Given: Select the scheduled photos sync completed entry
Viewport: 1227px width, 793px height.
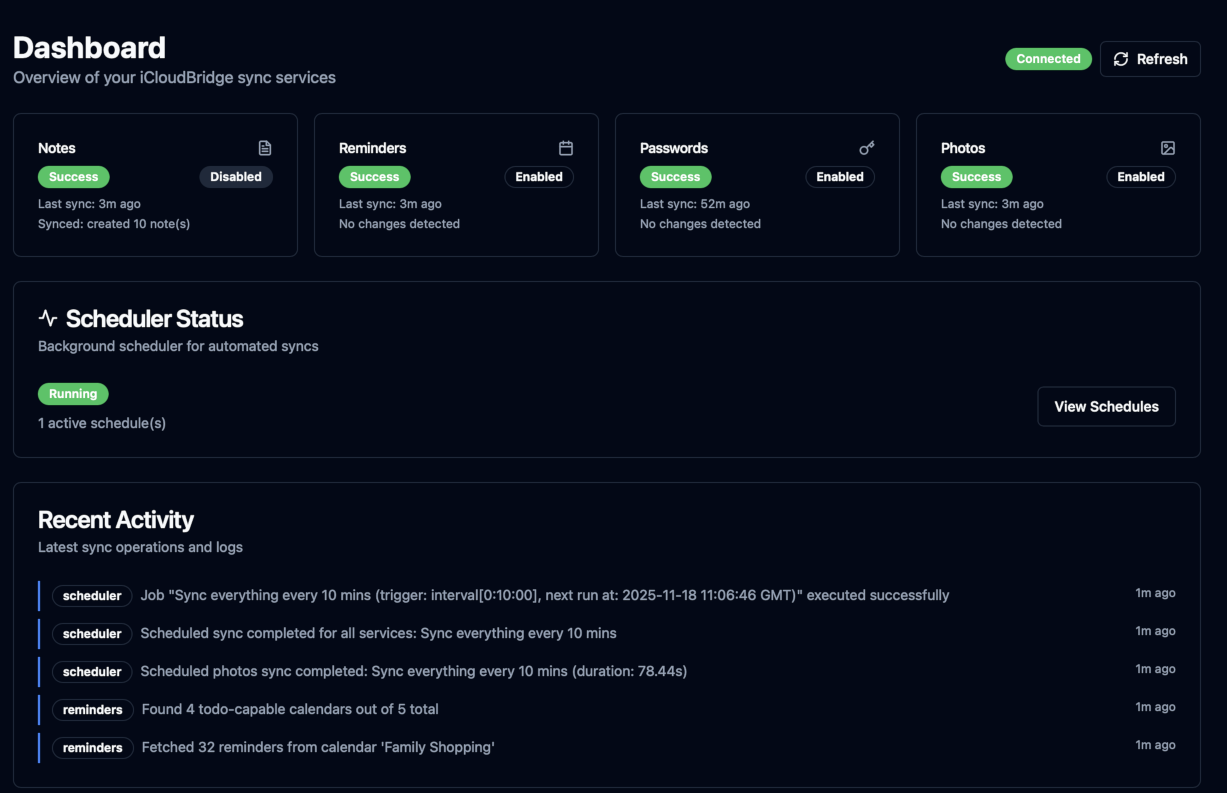Looking at the screenshot, I should point(413,671).
